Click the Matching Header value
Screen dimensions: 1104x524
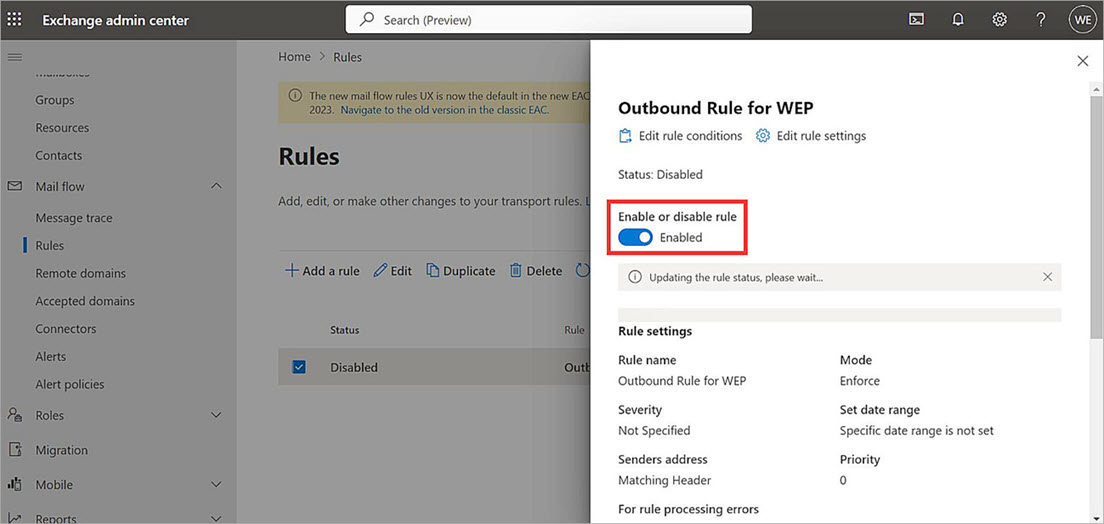[x=665, y=480]
